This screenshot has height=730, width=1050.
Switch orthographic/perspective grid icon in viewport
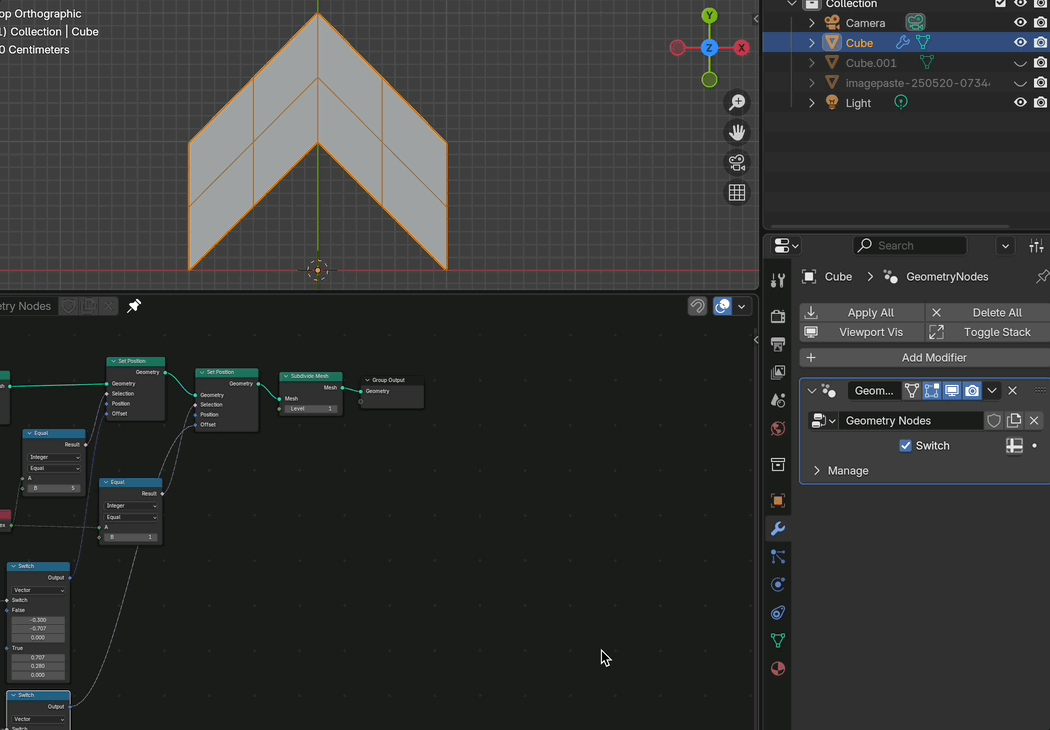tap(737, 193)
